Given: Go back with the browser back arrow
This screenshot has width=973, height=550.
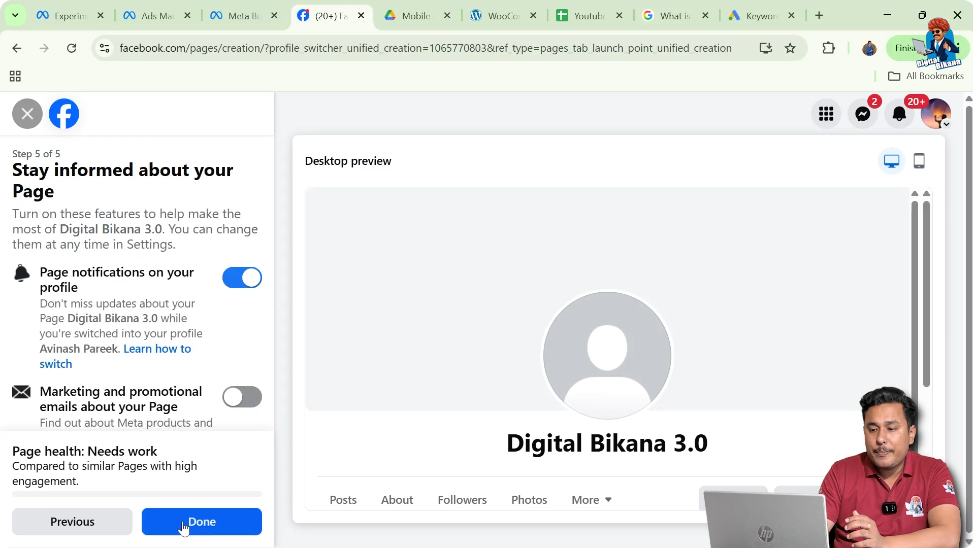Looking at the screenshot, I should coord(17,48).
